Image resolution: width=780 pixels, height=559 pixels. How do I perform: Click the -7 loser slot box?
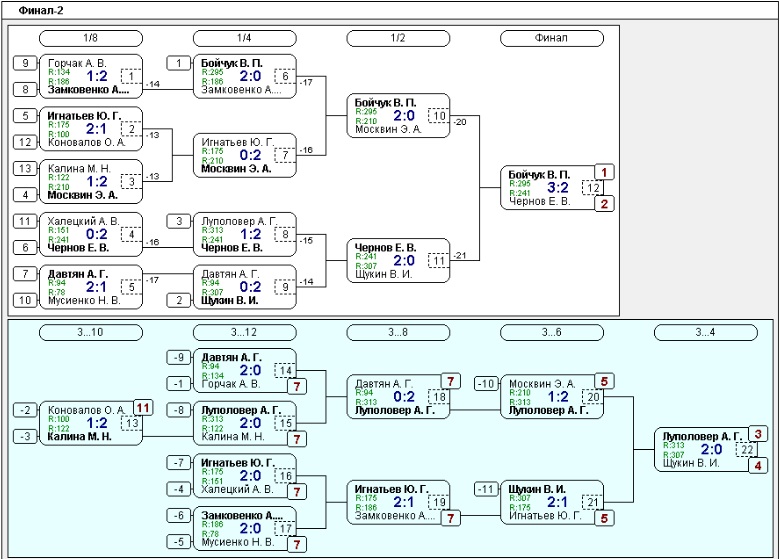point(179,464)
